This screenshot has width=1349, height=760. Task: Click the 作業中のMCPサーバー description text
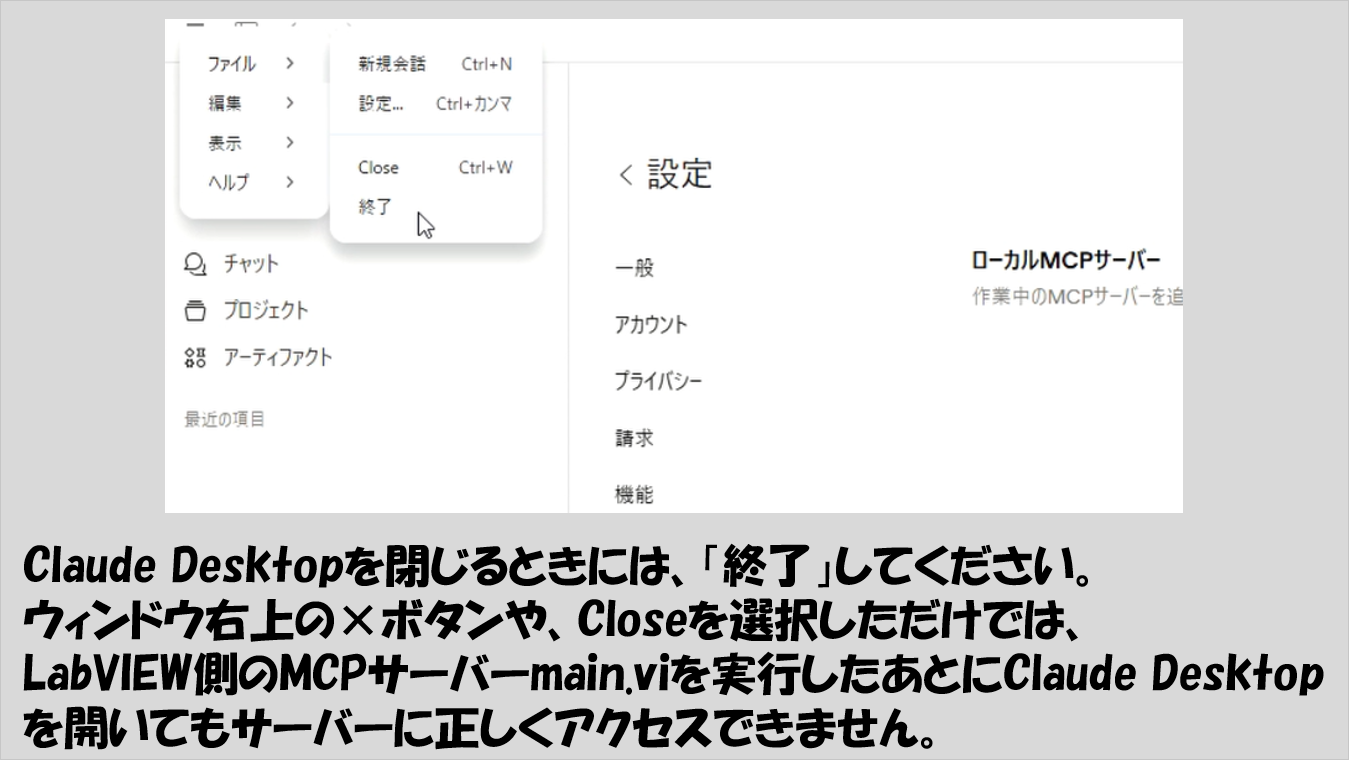[1077, 298]
